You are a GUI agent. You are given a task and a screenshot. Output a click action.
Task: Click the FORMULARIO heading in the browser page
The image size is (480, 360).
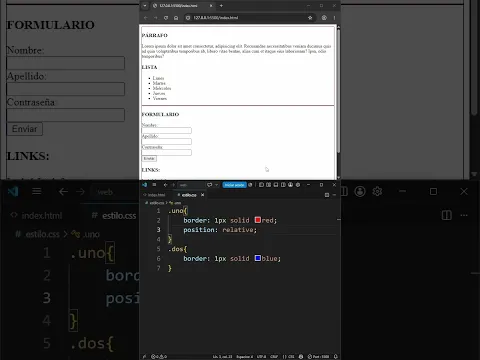pos(160,114)
